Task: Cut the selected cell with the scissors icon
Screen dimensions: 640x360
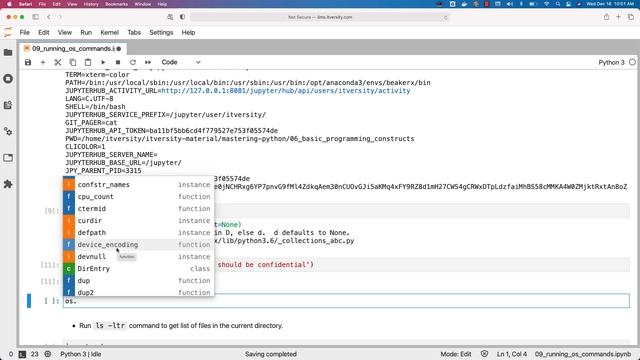Action: click(58, 62)
